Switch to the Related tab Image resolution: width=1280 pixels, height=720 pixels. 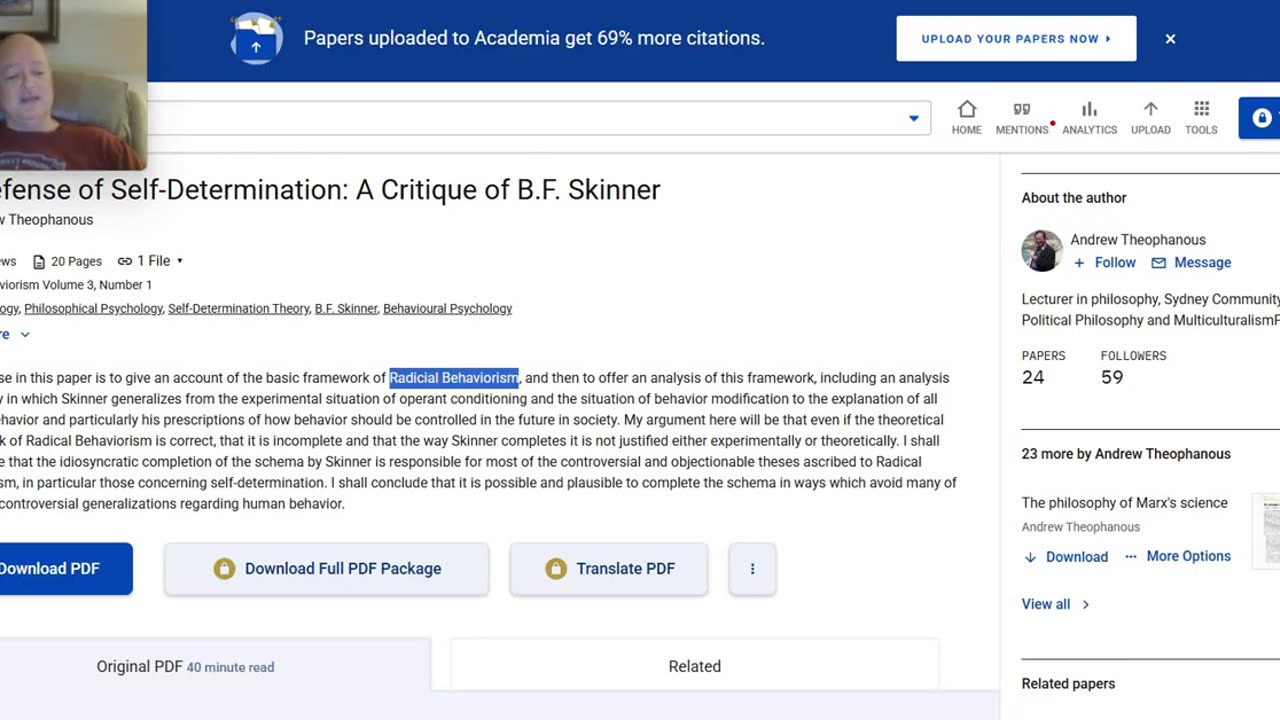(694, 666)
